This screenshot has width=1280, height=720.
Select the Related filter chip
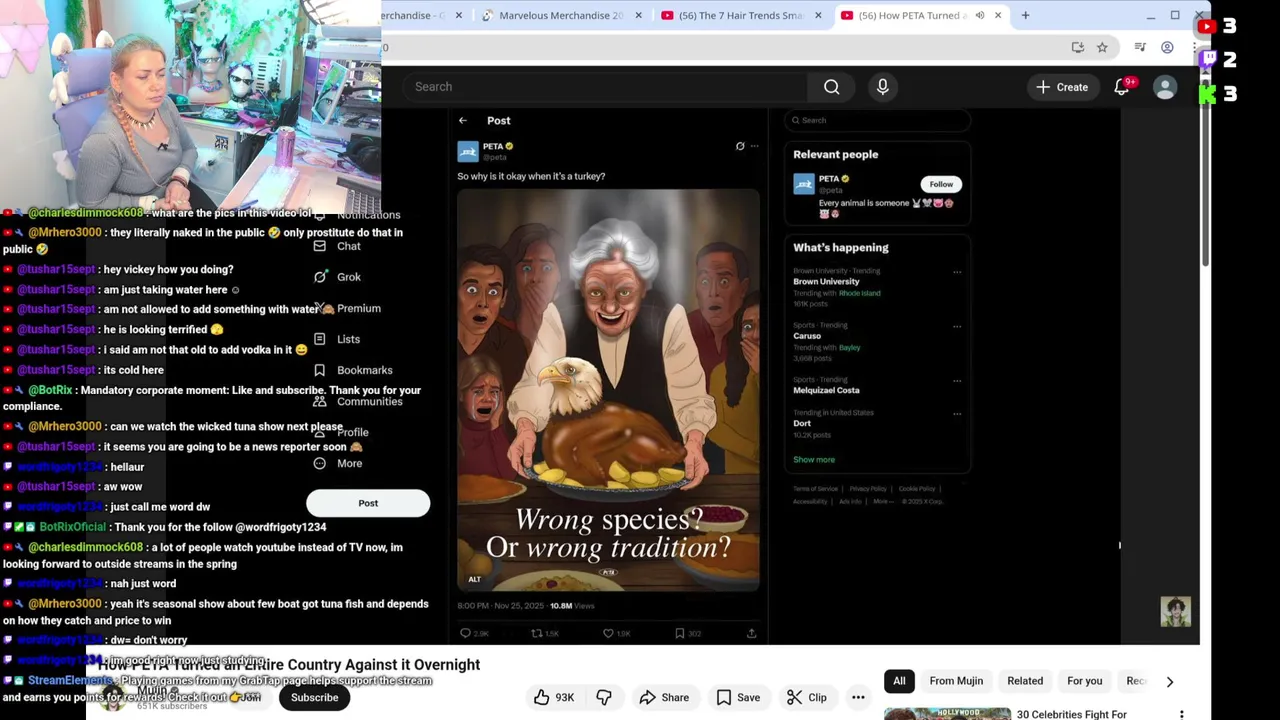click(x=1025, y=681)
